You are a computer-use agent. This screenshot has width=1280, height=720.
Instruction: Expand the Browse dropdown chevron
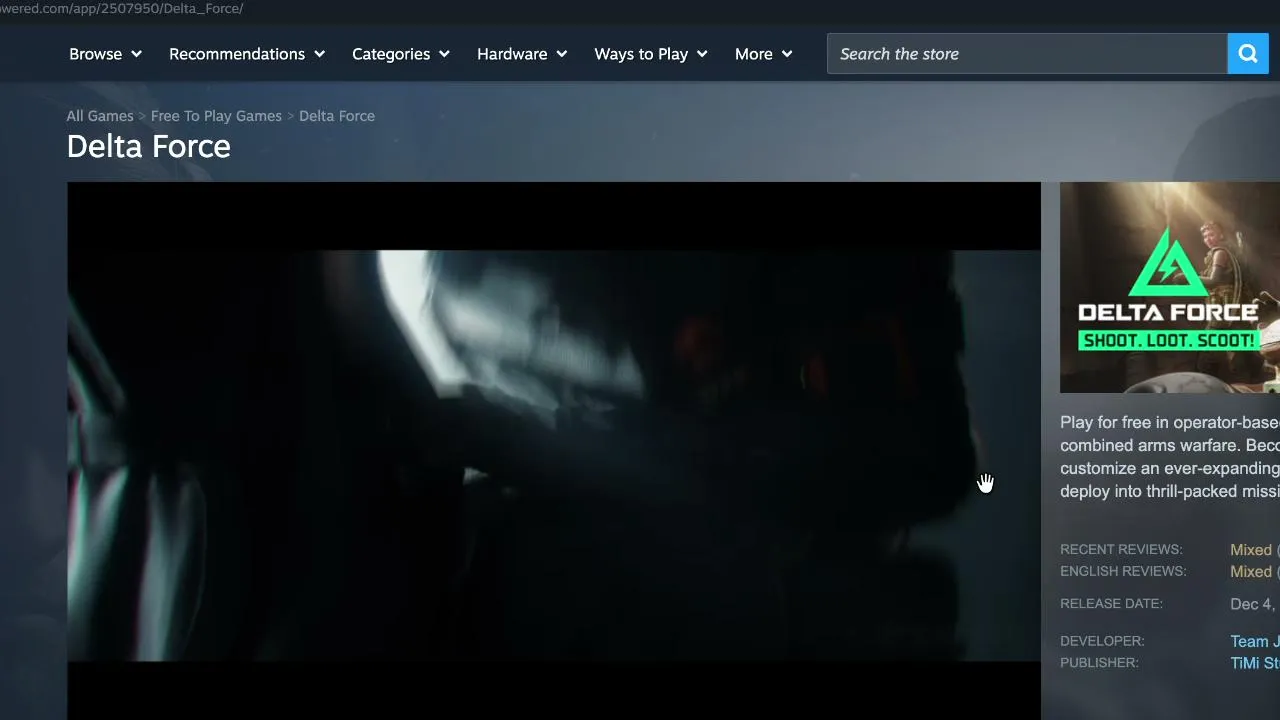pyautogui.click(x=136, y=54)
